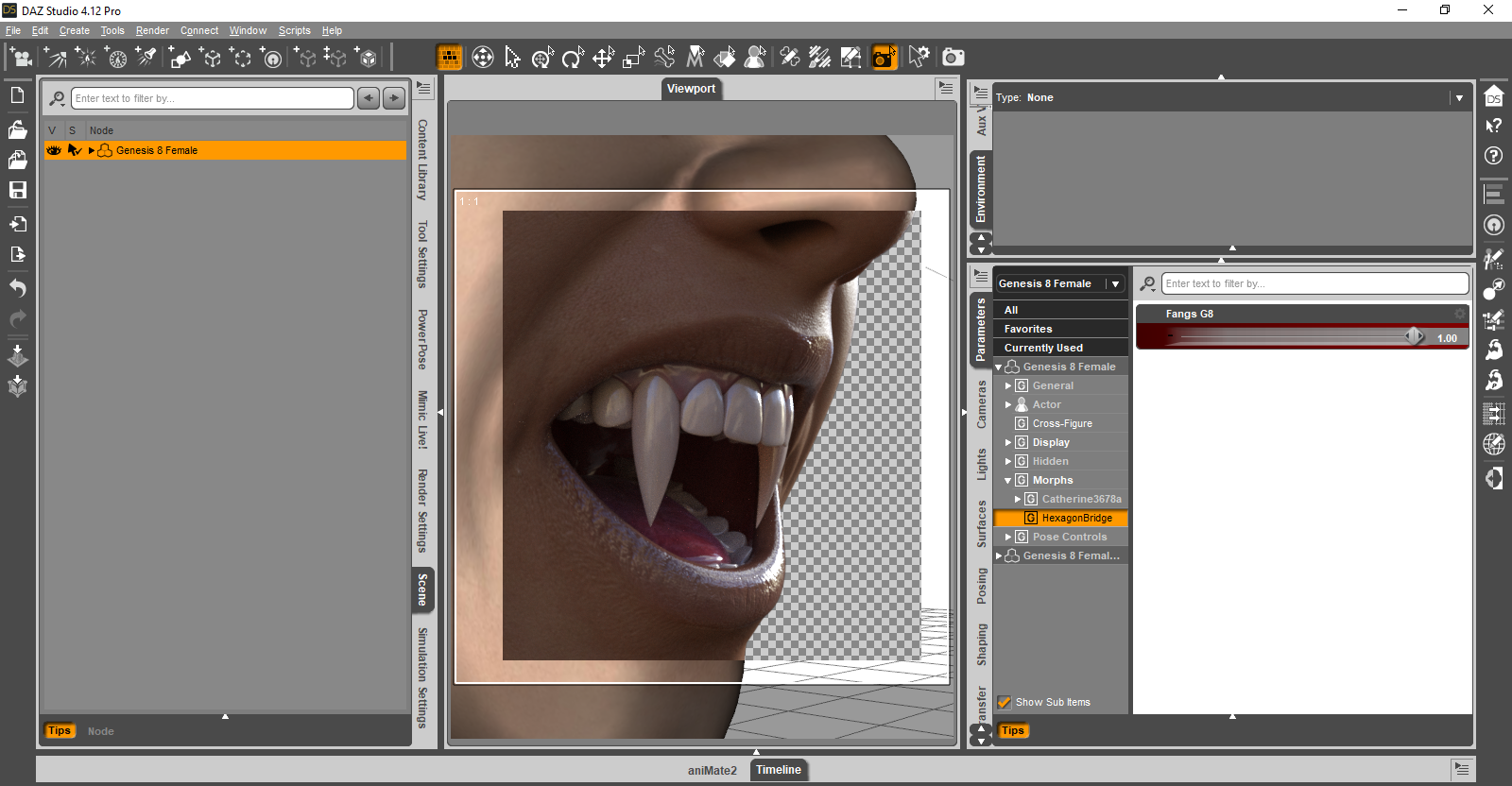The image size is (1512, 786).
Task: Toggle visibility eye of Genesis 8 Female
Action: [54, 150]
